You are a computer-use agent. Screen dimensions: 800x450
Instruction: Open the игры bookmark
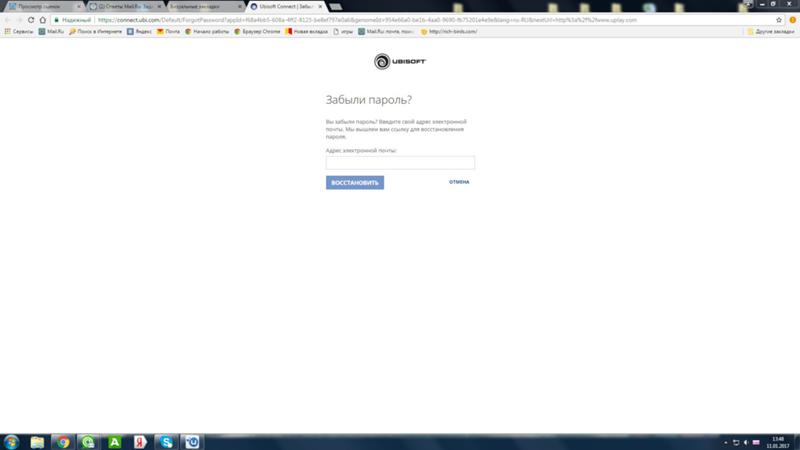pos(343,32)
